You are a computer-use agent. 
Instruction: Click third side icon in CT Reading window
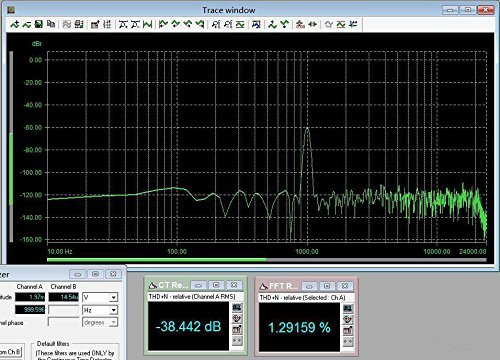click(237, 329)
